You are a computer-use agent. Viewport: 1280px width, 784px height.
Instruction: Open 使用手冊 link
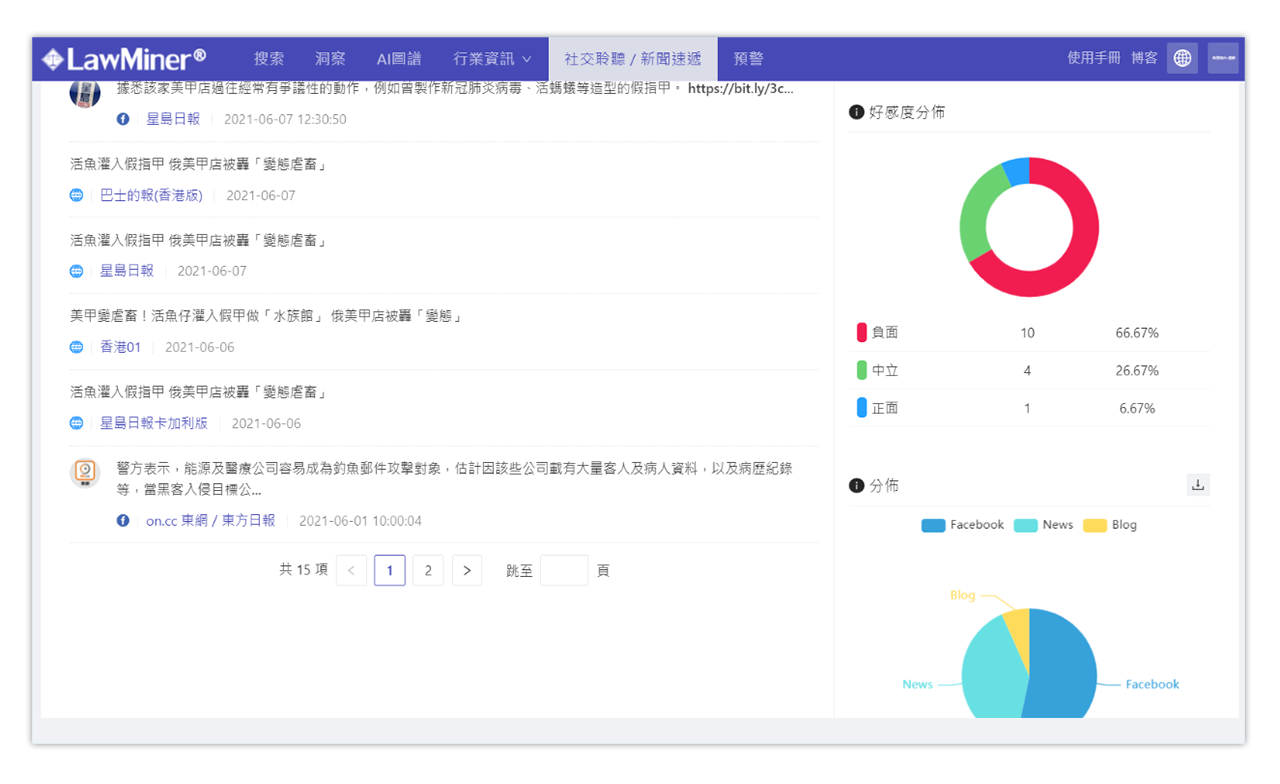tap(1094, 58)
